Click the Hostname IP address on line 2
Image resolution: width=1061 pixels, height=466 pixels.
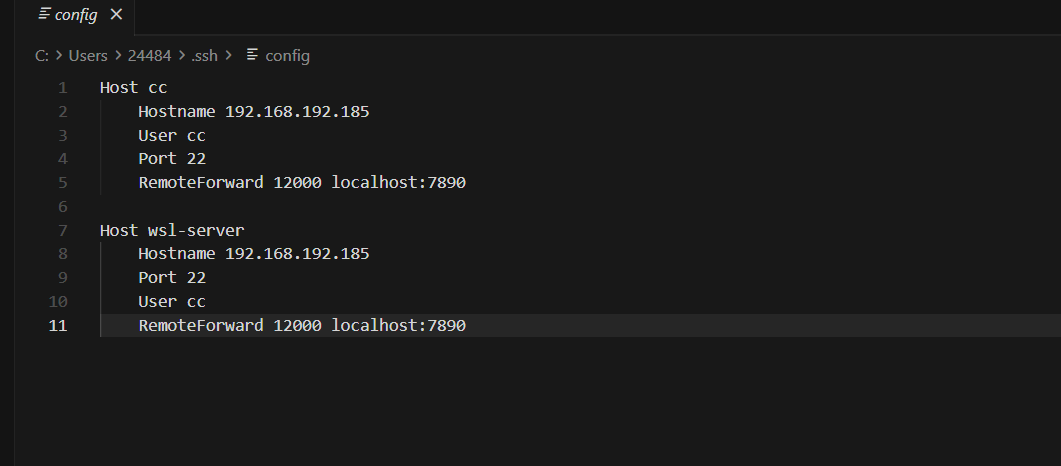[297, 111]
